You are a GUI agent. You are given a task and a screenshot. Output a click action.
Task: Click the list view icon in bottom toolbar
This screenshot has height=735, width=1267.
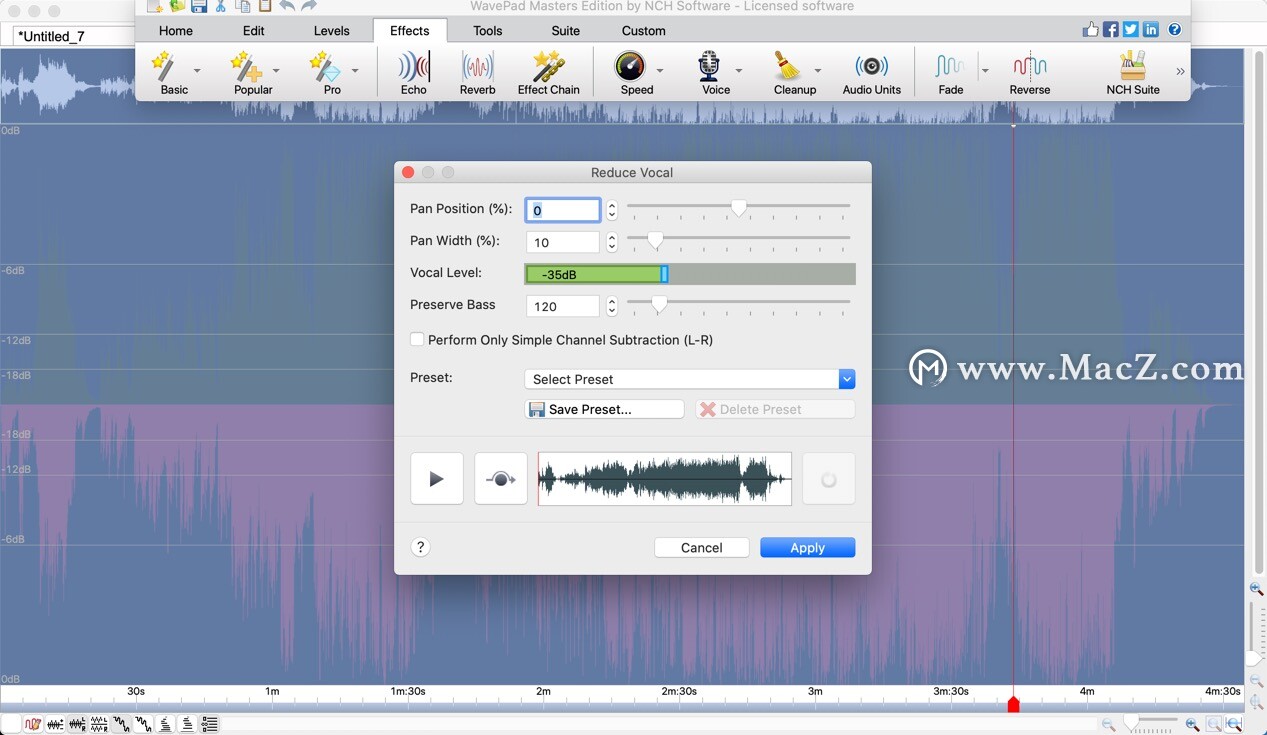209,724
